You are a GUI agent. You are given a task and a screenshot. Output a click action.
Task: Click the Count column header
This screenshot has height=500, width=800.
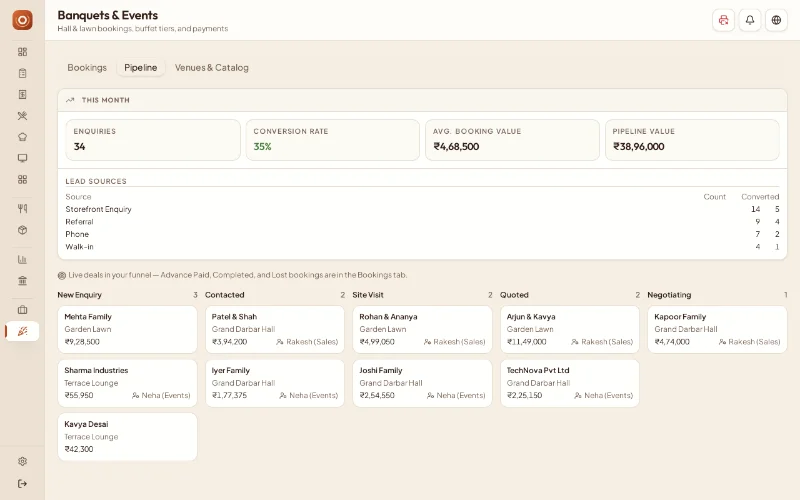pos(714,196)
